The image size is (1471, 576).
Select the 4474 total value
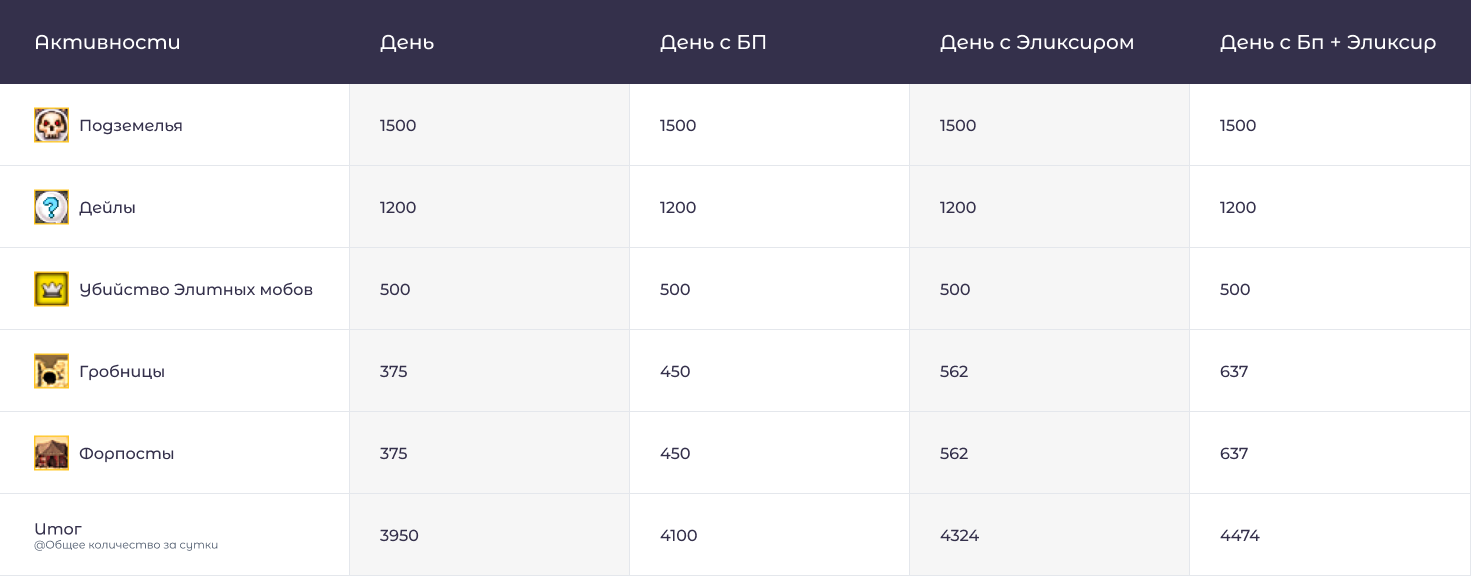[x=1240, y=536]
